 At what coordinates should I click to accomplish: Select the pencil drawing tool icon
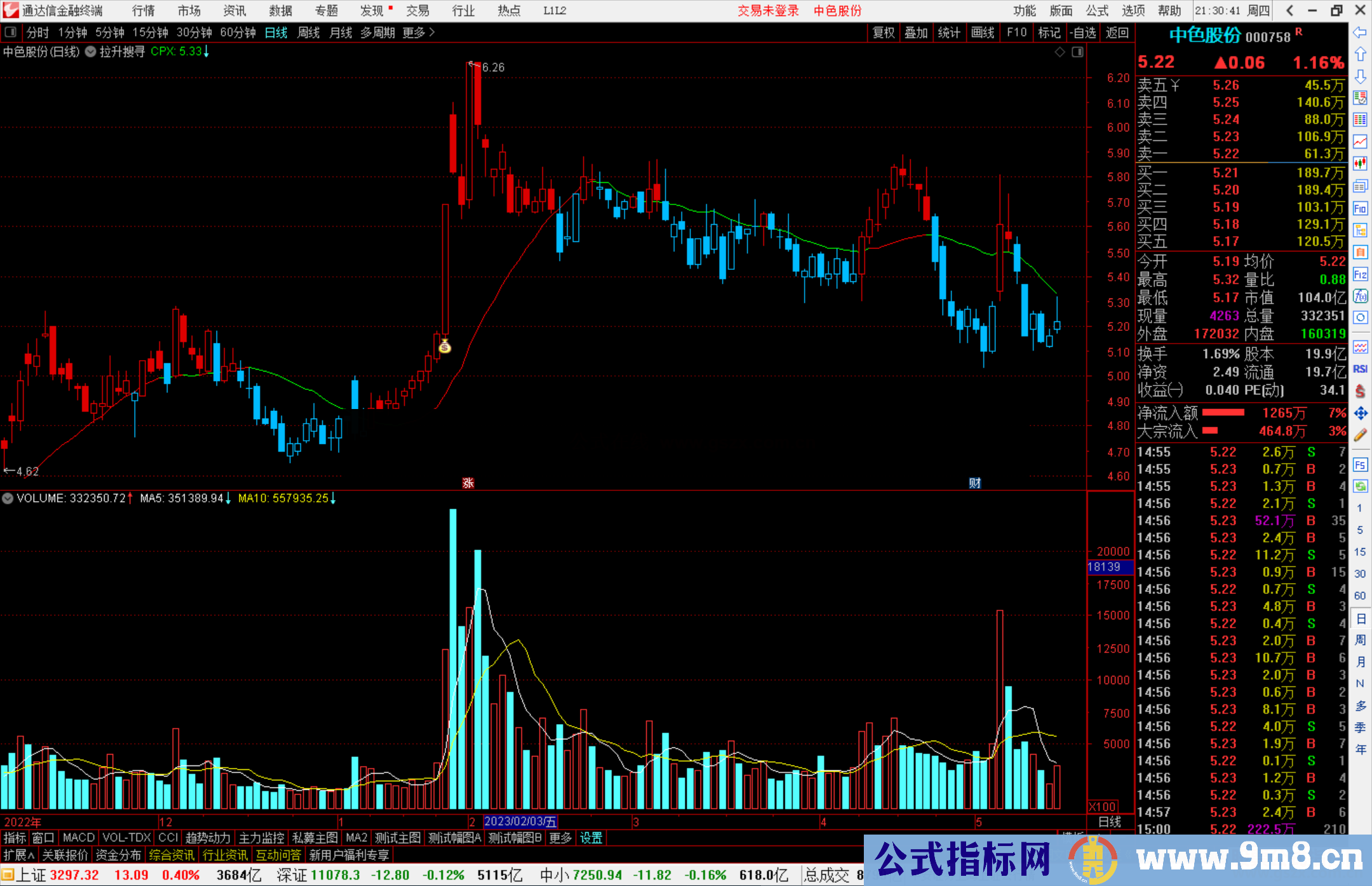point(1360,435)
